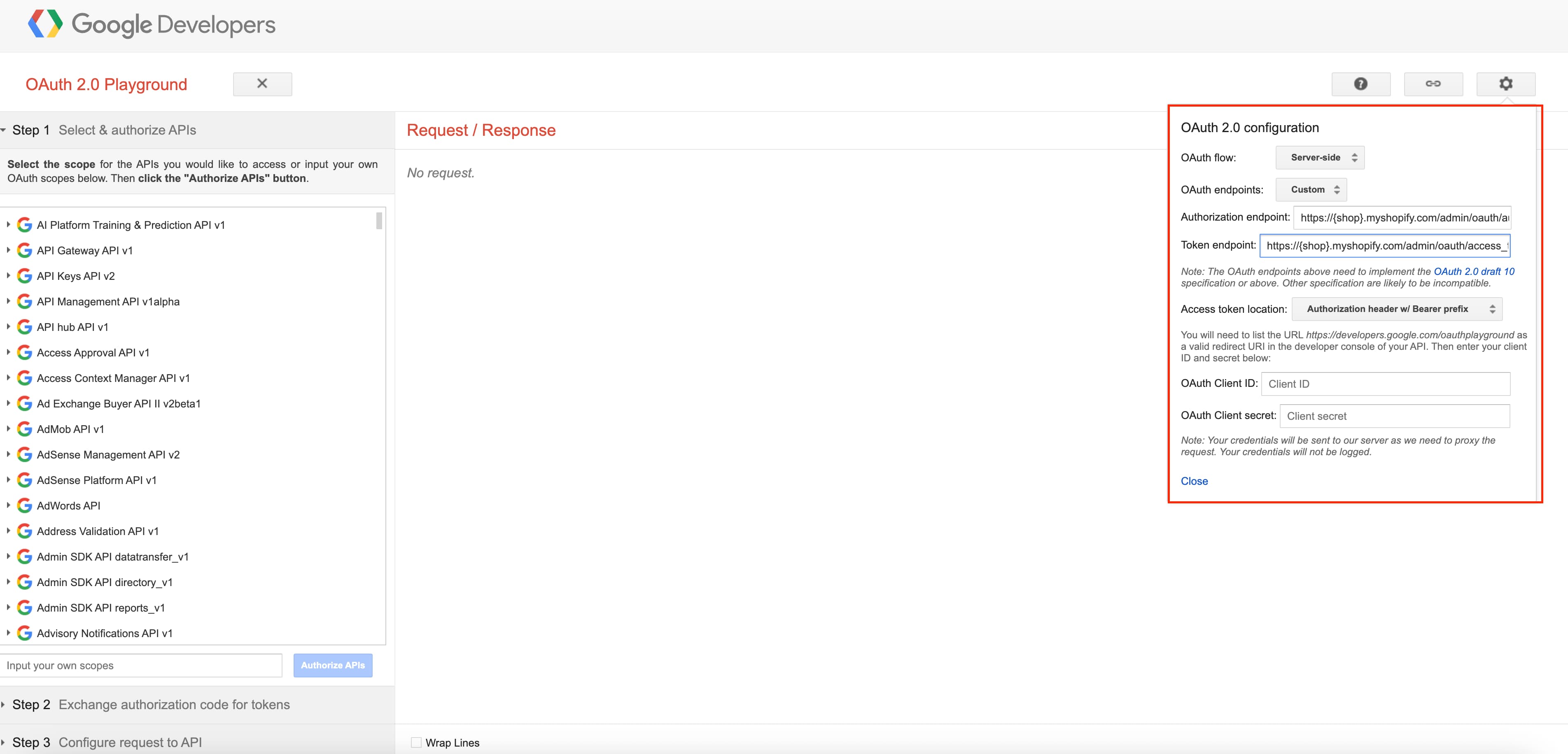Expand AI Platform Training & Prediction API v1
Screen dimensions: 1568x754
point(9,225)
